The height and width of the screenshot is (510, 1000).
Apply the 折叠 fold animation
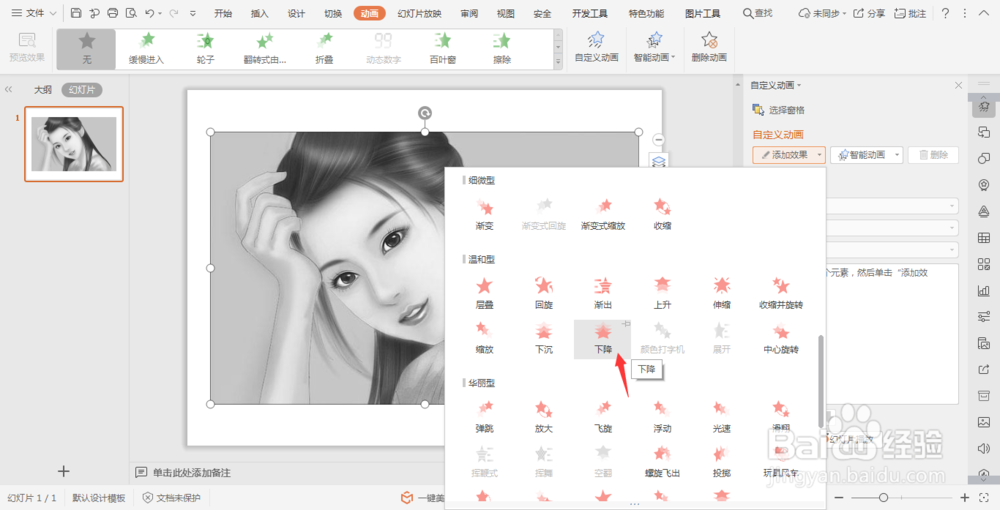pos(324,48)
